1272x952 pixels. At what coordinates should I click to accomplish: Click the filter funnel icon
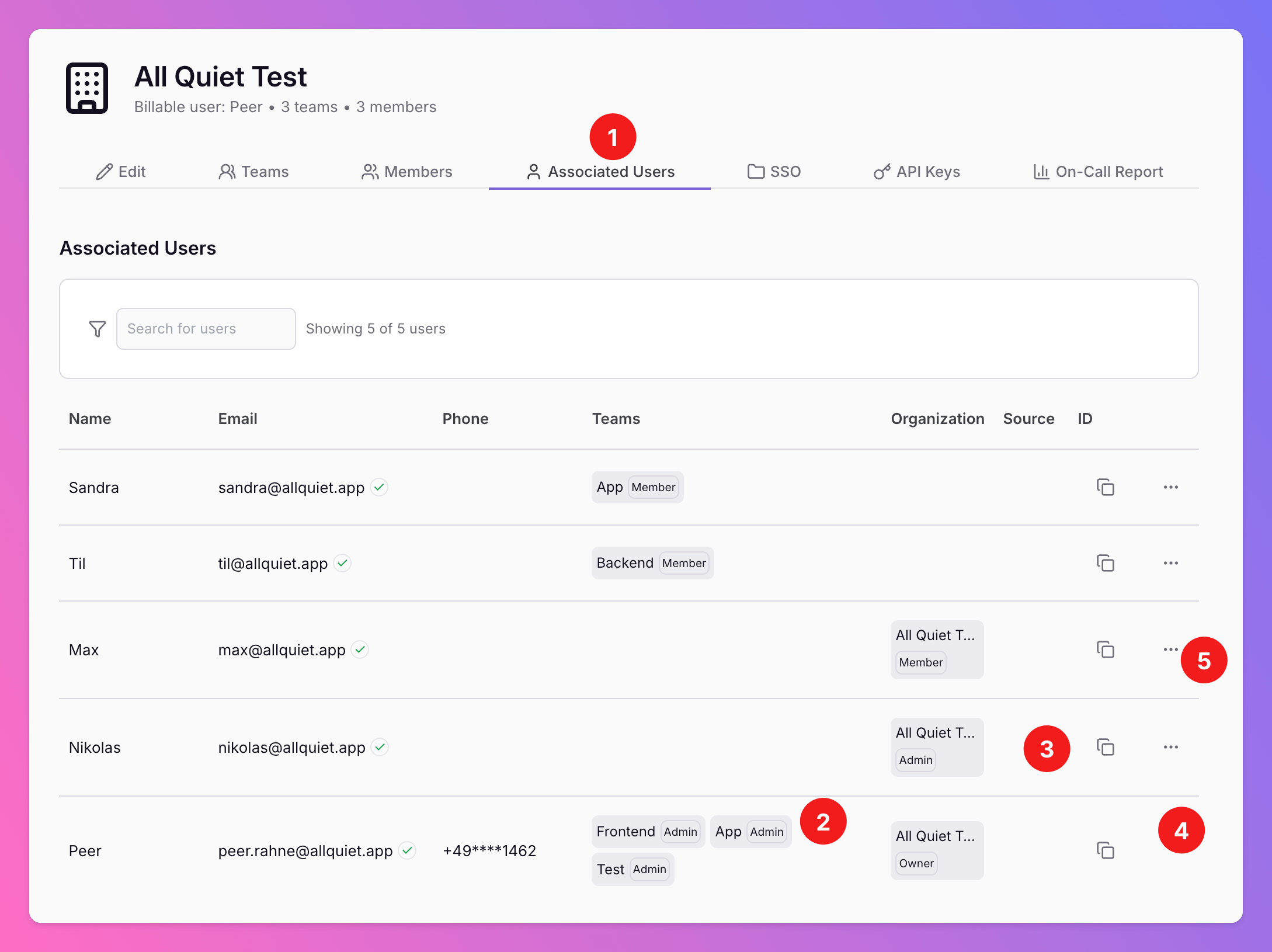point(98,329)
